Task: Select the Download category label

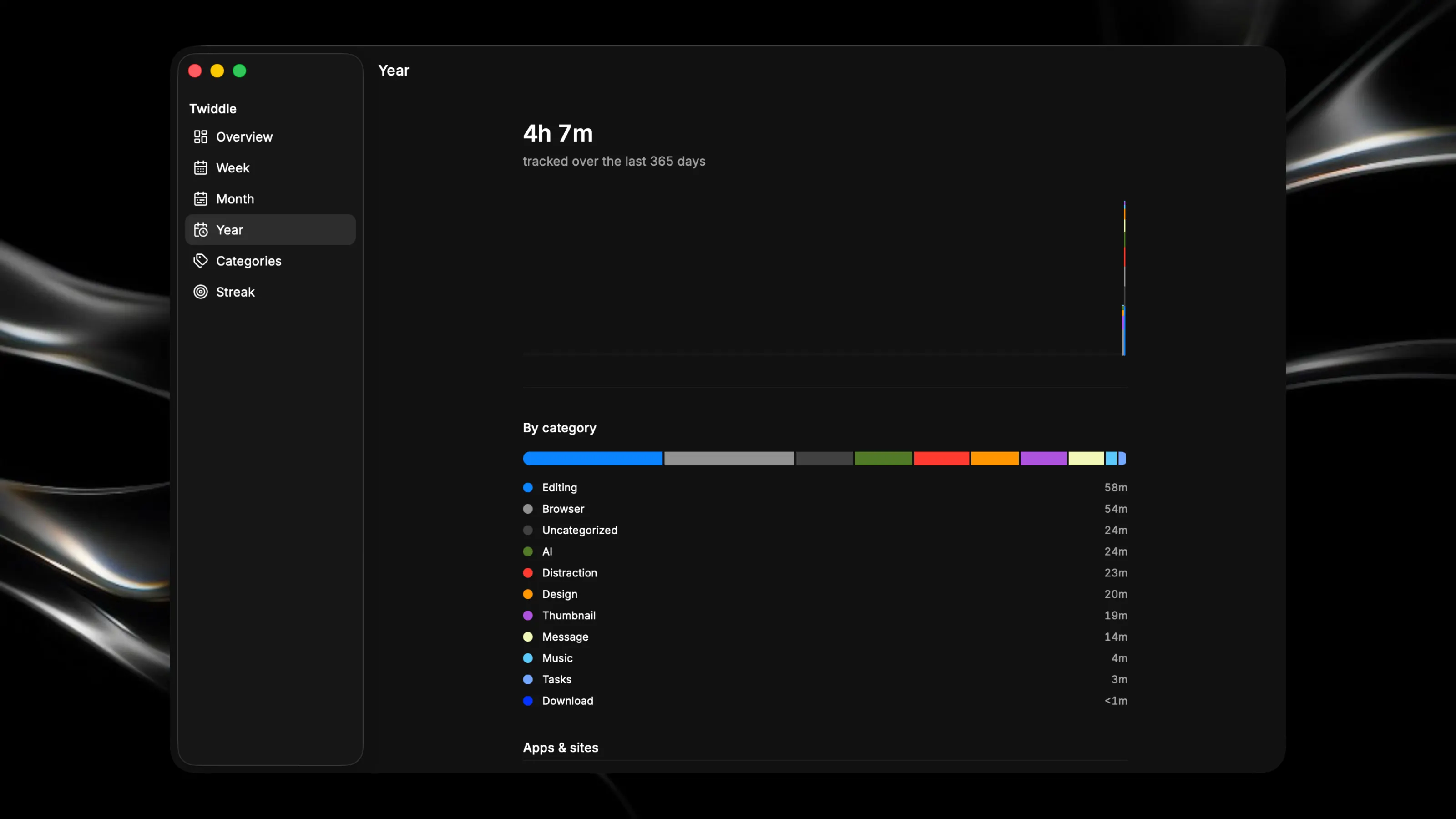Action: [567, 701]
